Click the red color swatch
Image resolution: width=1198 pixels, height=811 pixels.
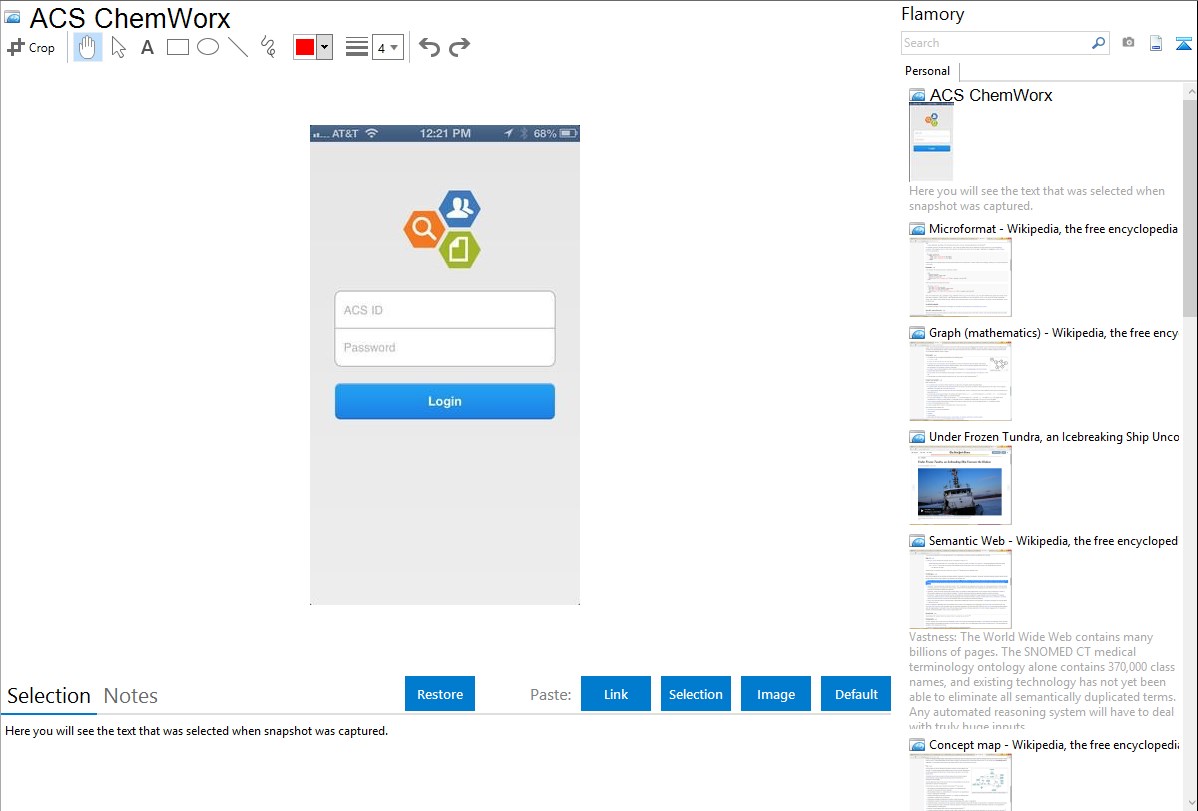click(x=305, y=47)
